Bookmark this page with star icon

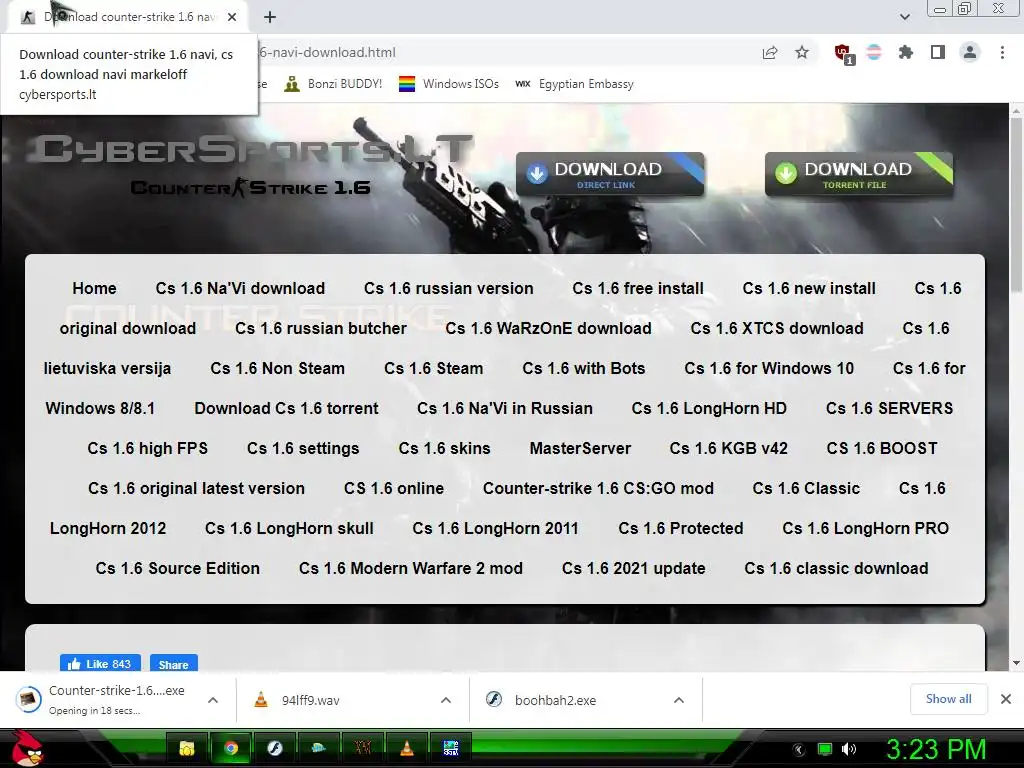click(802, 52)
